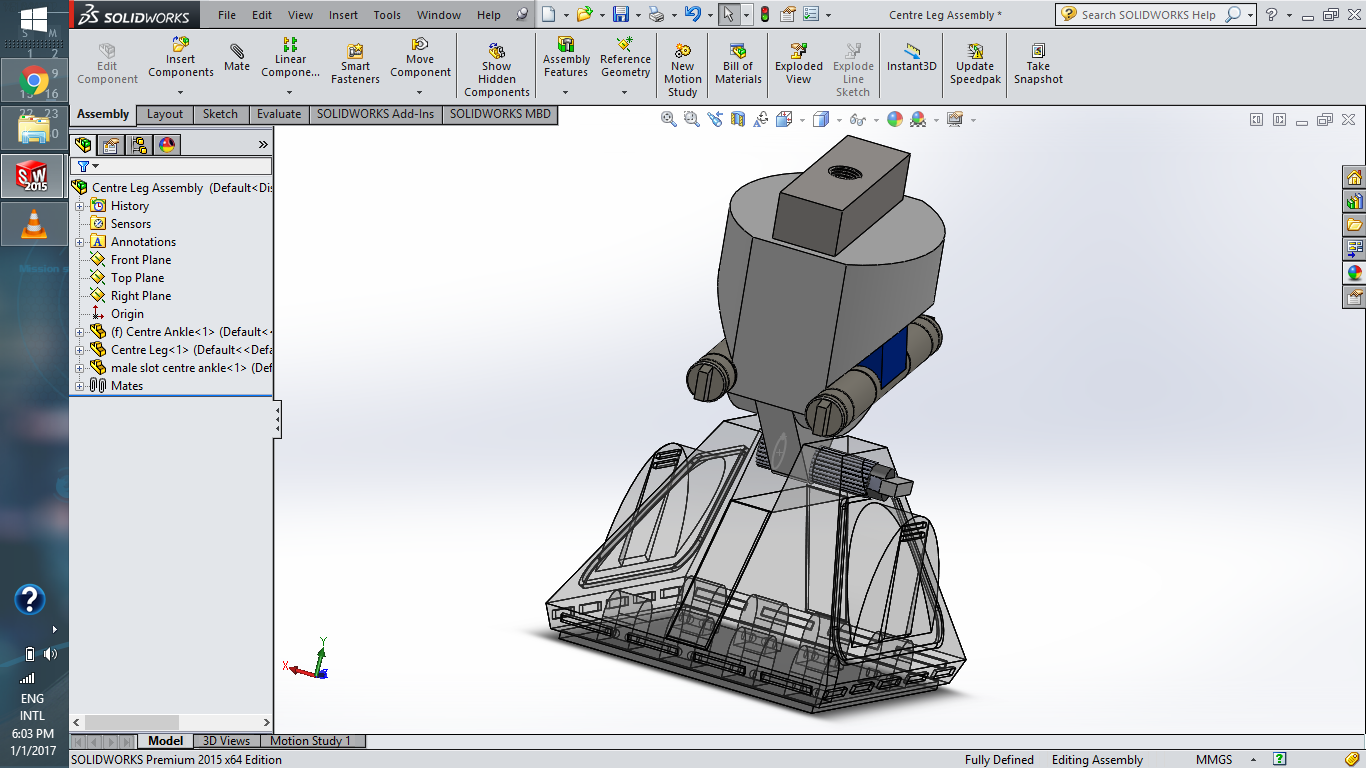Open the Tools menu
This screenshot has height=768, width=1366.
coord(386,14)
